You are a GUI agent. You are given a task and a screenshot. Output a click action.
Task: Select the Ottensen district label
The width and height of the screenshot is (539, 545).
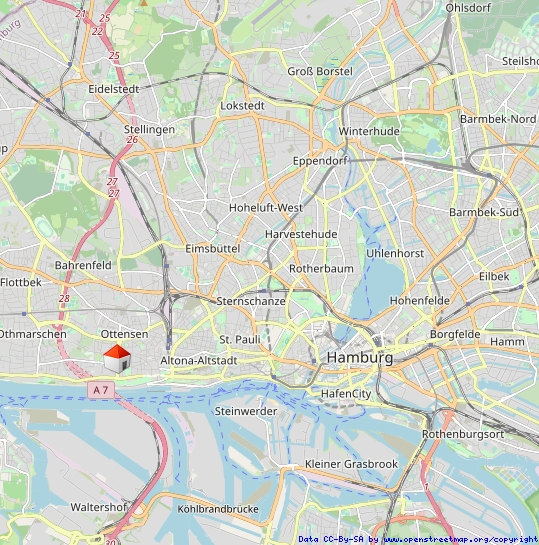point(124,334)
